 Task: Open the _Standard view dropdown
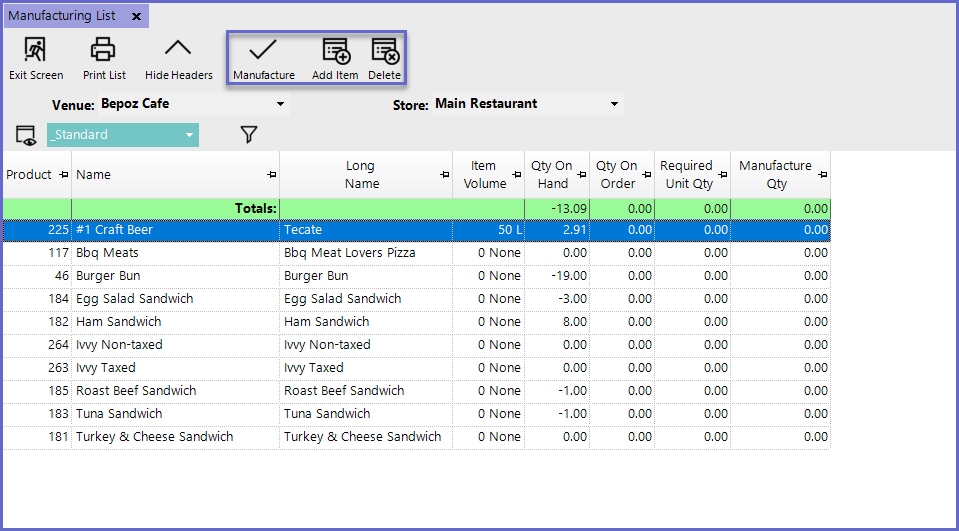point(189,135)
